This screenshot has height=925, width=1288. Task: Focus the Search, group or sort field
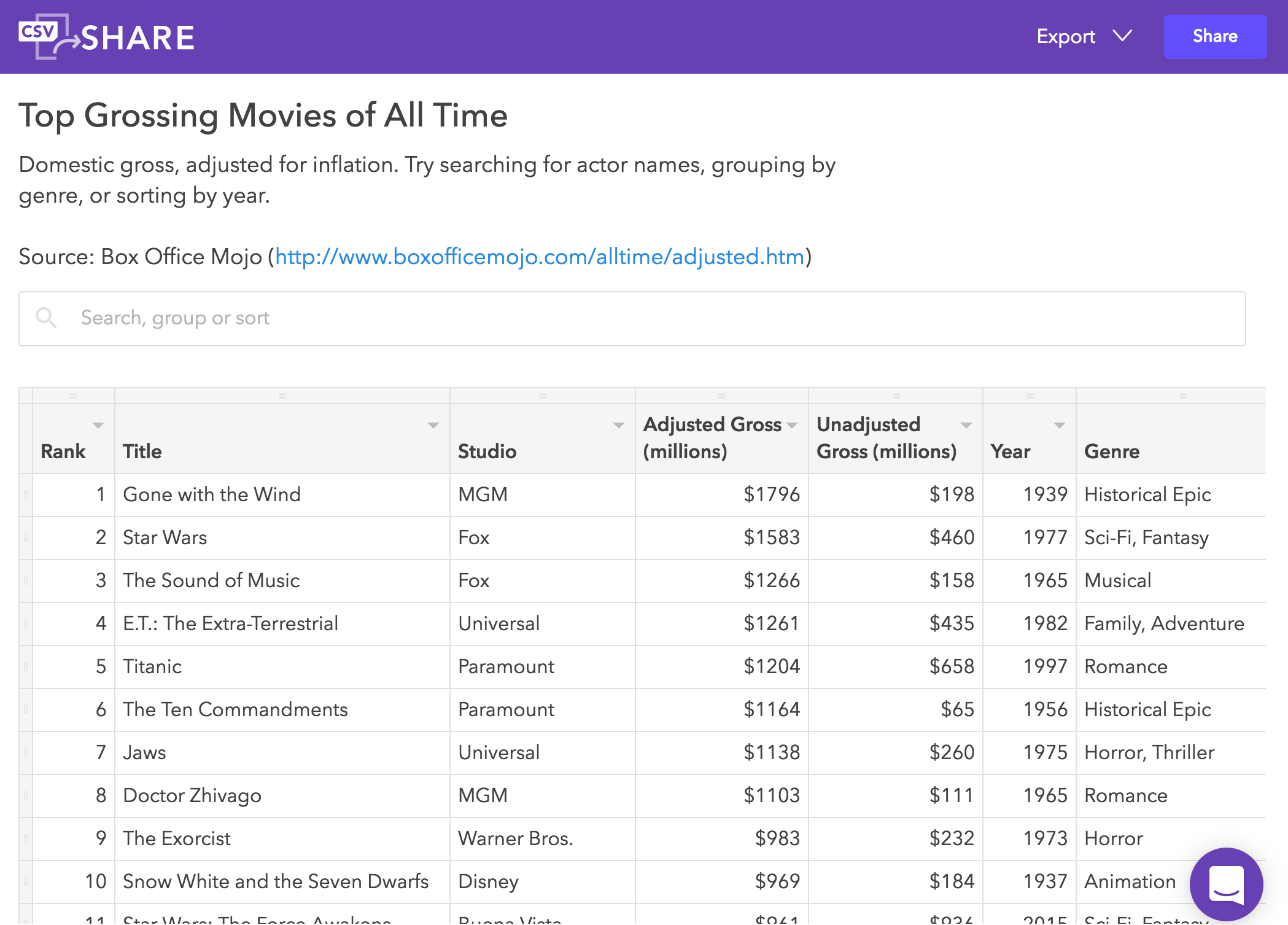tap(632, 318)
